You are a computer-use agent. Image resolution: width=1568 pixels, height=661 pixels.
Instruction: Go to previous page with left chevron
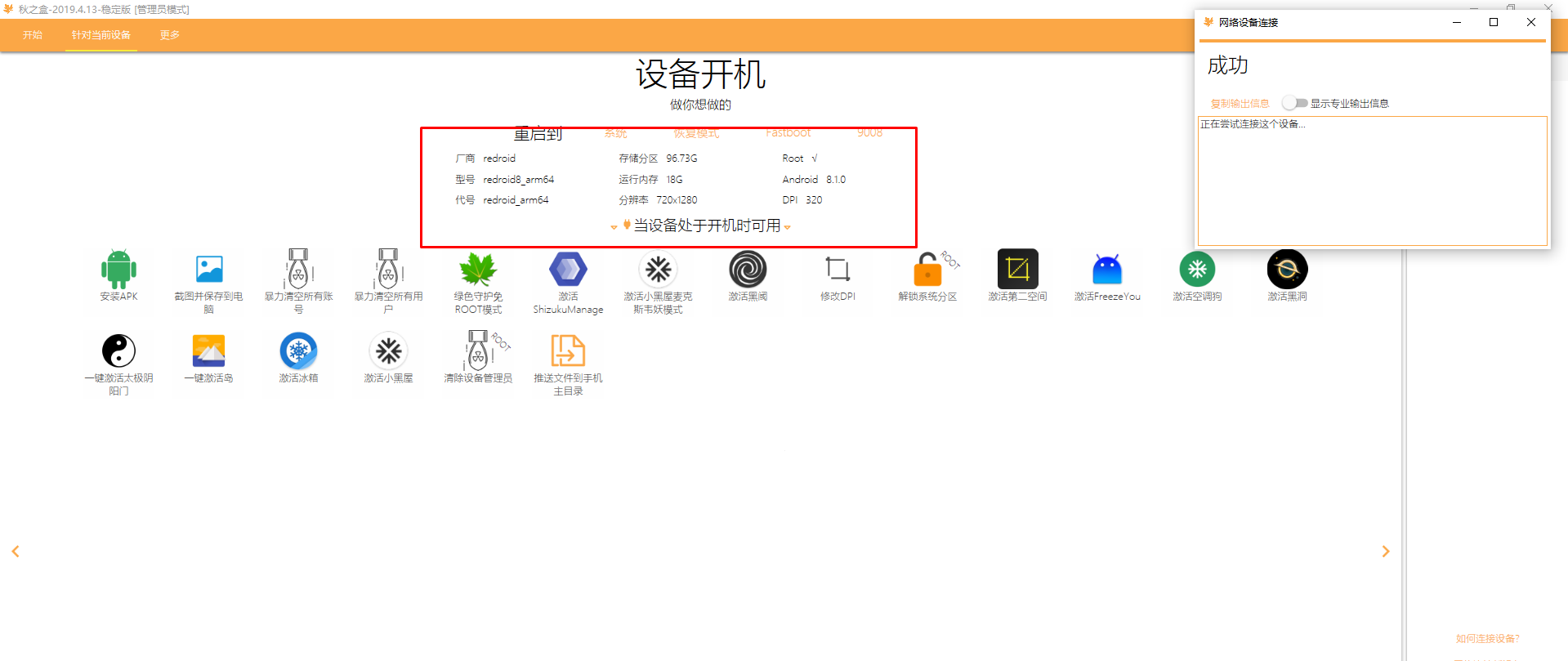click(16, 552)
